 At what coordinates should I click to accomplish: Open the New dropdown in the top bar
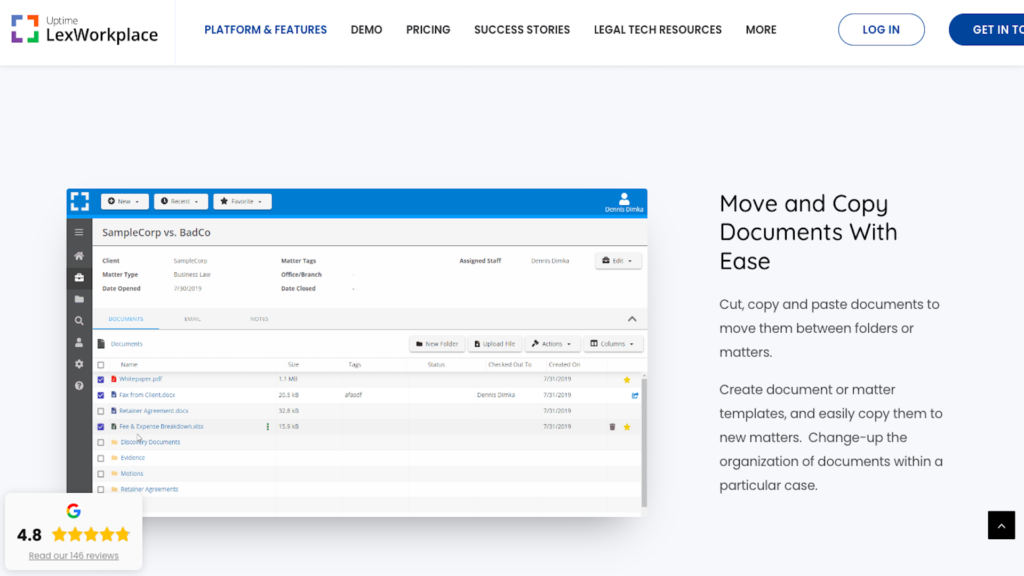tap(122, 200)
